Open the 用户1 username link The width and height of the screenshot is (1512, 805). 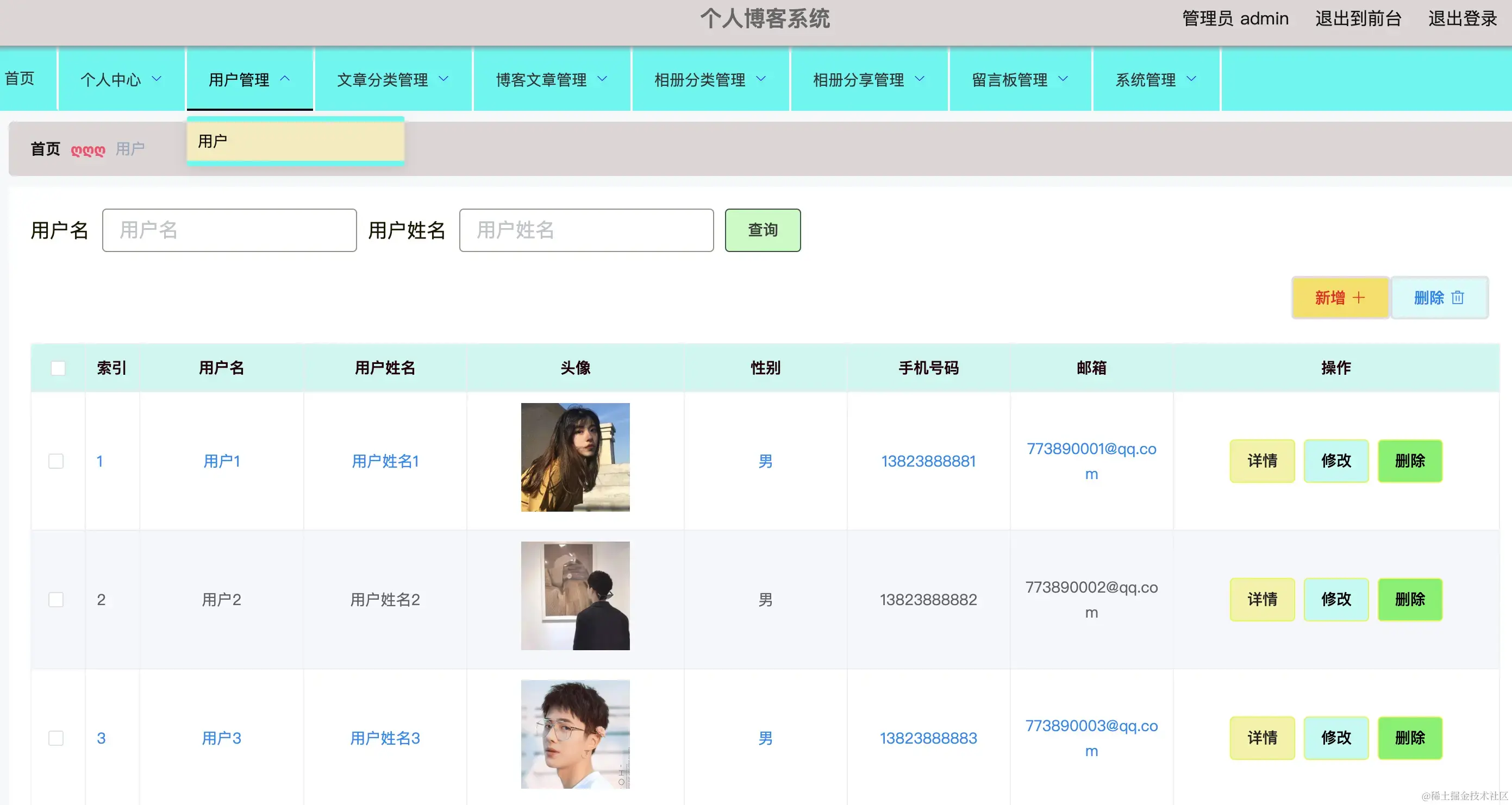point(222,461)
